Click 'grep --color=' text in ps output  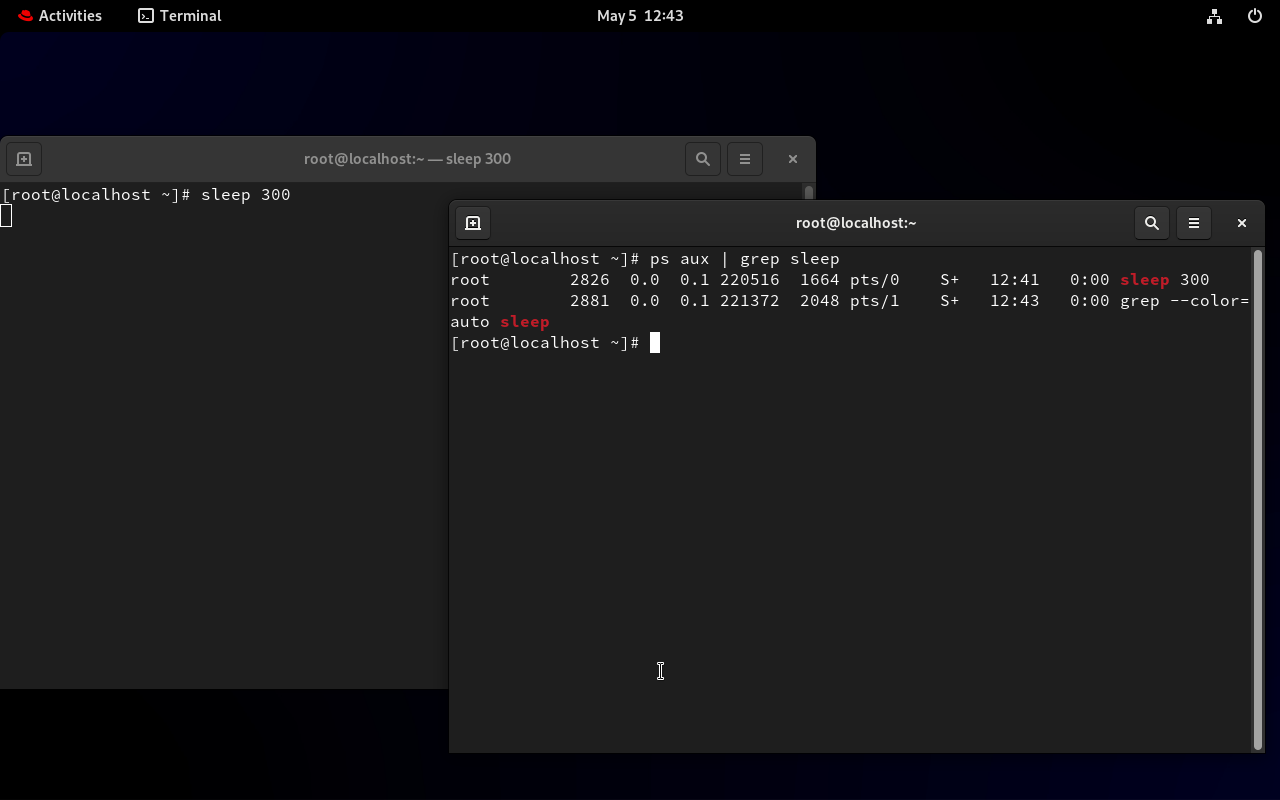(x=1185, y=301)
